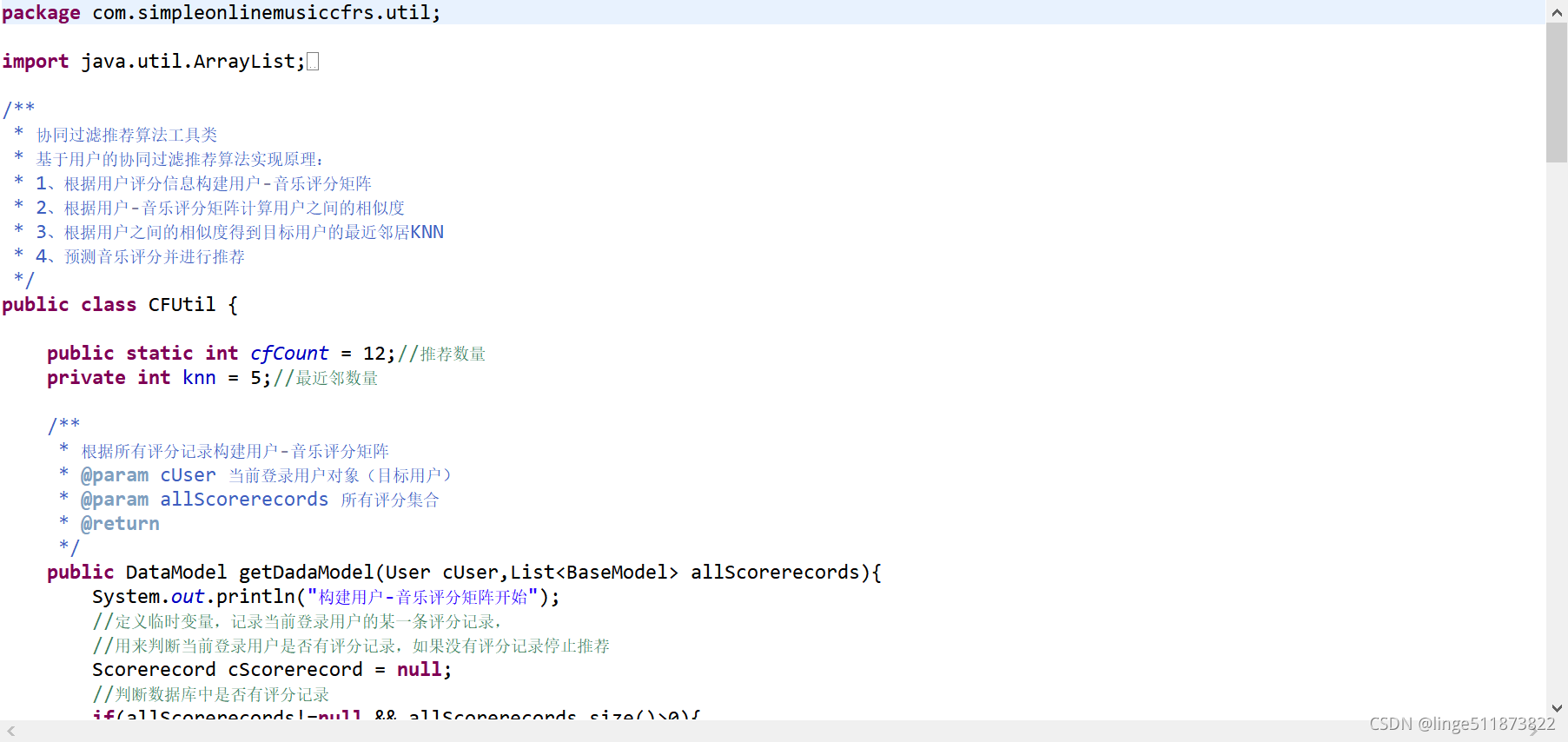Click the comment 推荐数量
This screenshot has height=742, width=1568.
click(442, 354)
